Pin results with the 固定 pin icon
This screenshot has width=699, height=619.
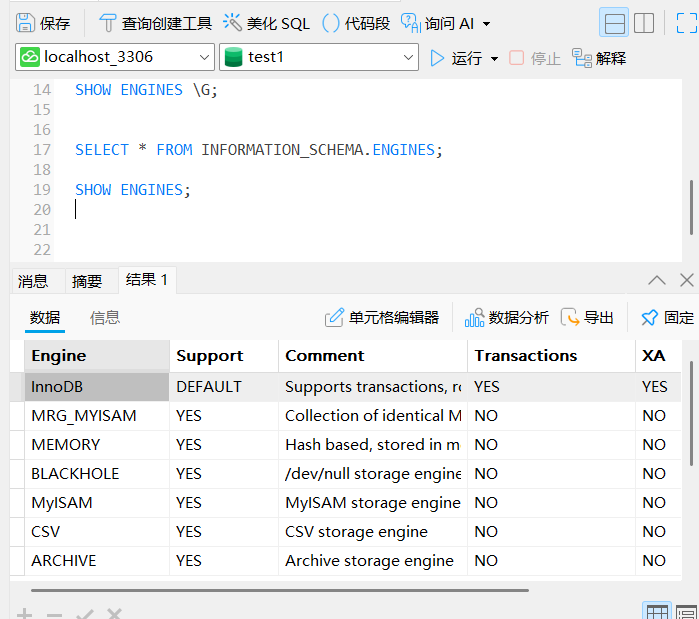pos(650,318)
